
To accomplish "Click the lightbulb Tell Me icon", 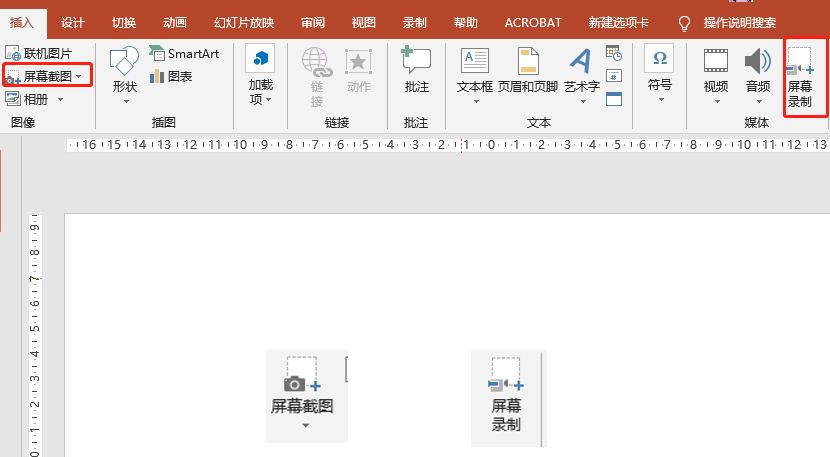I will click(x=684, y=23).
